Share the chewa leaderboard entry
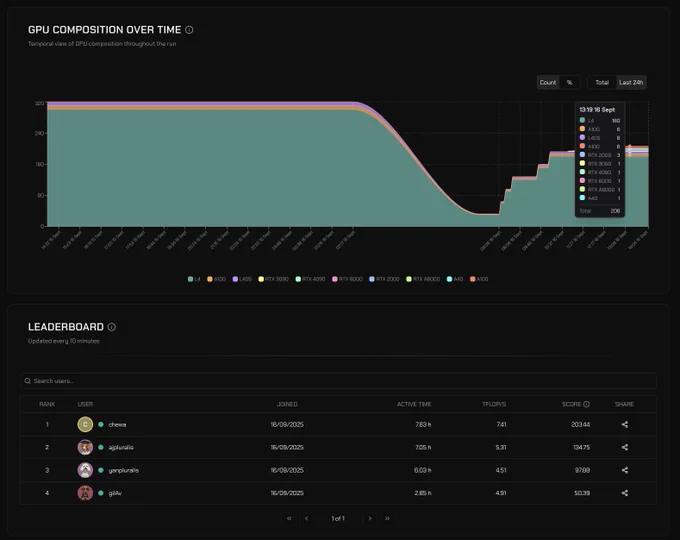This screenshot has height=540, width=680. pyautogui.click(x=624, y=425)
